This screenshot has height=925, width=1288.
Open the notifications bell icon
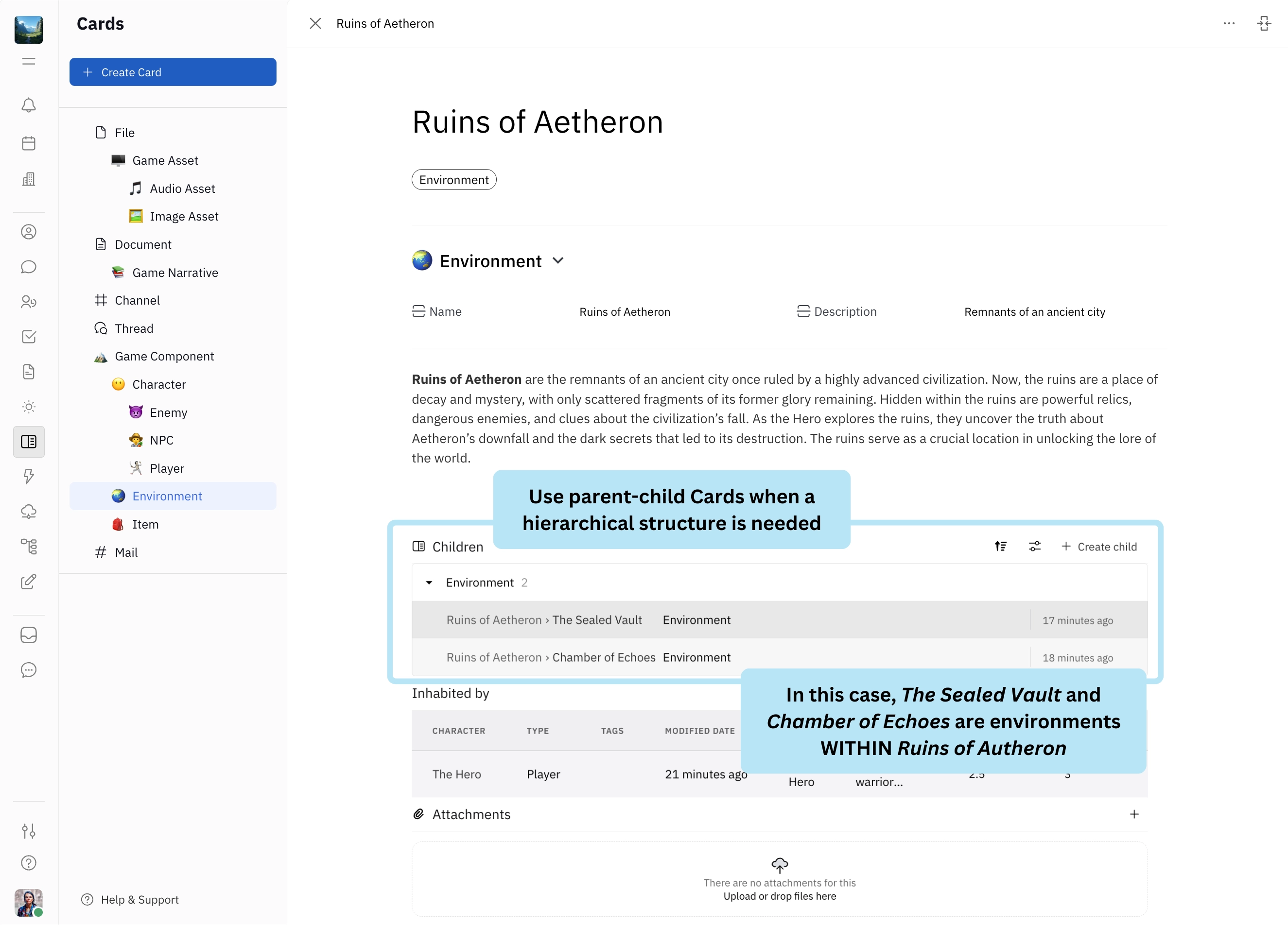coord(28,105)
